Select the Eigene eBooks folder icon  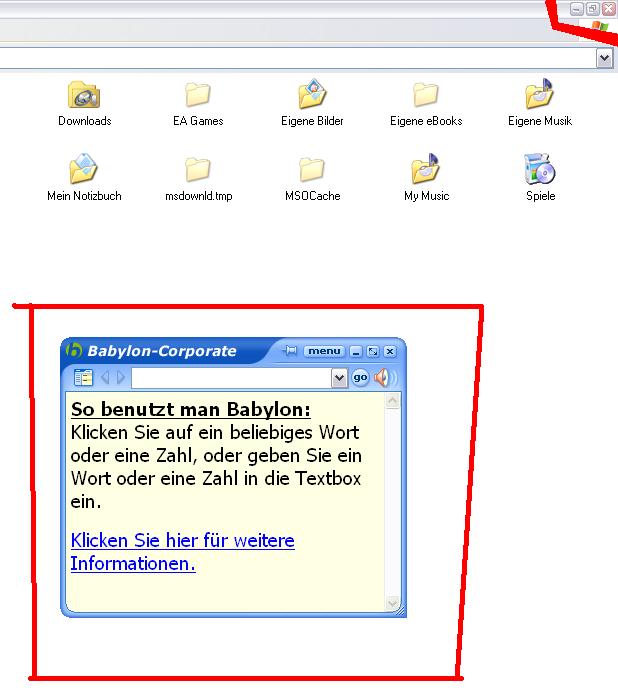coord(425,94)
